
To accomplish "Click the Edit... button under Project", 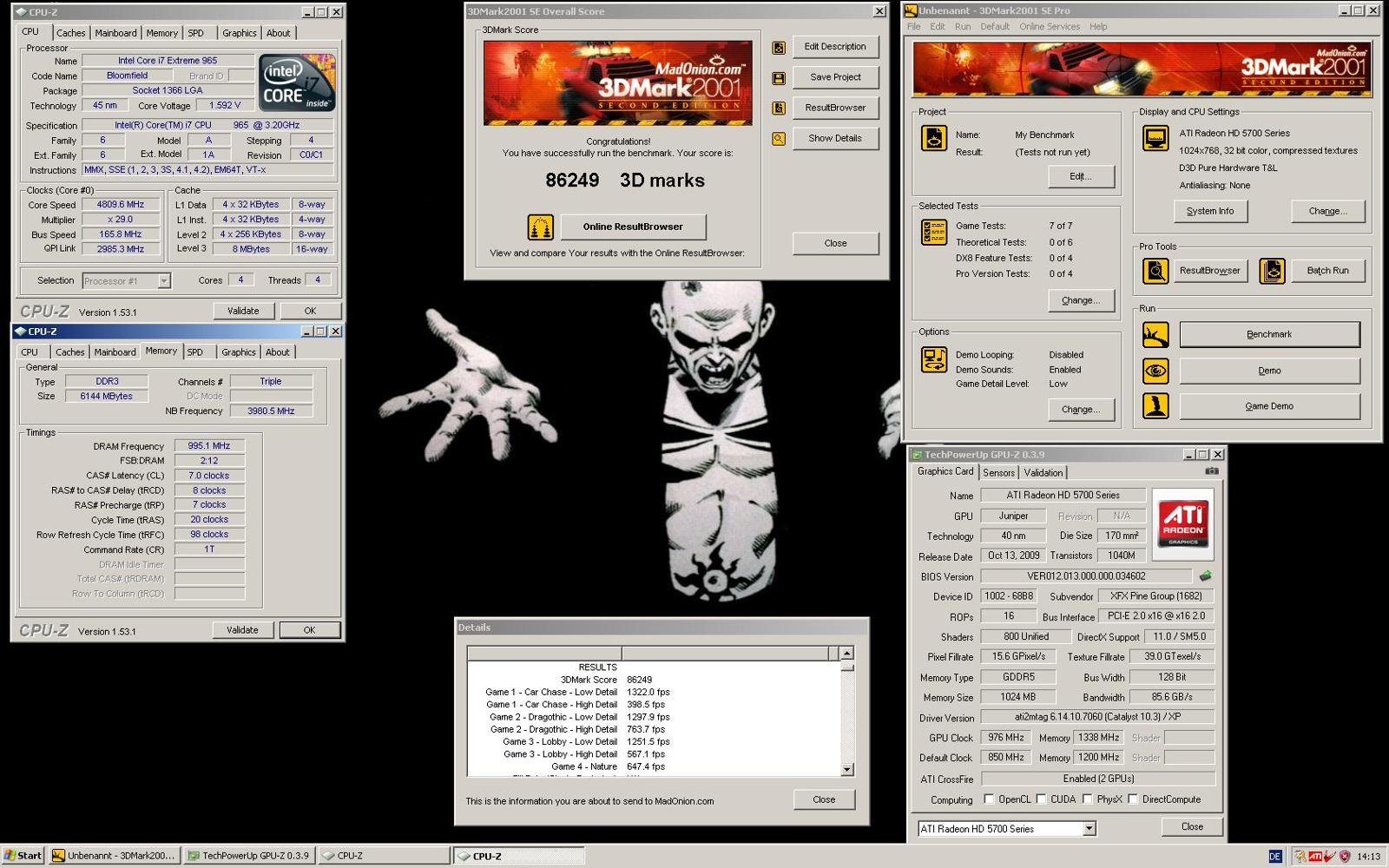I will [x=1081, y=176].
